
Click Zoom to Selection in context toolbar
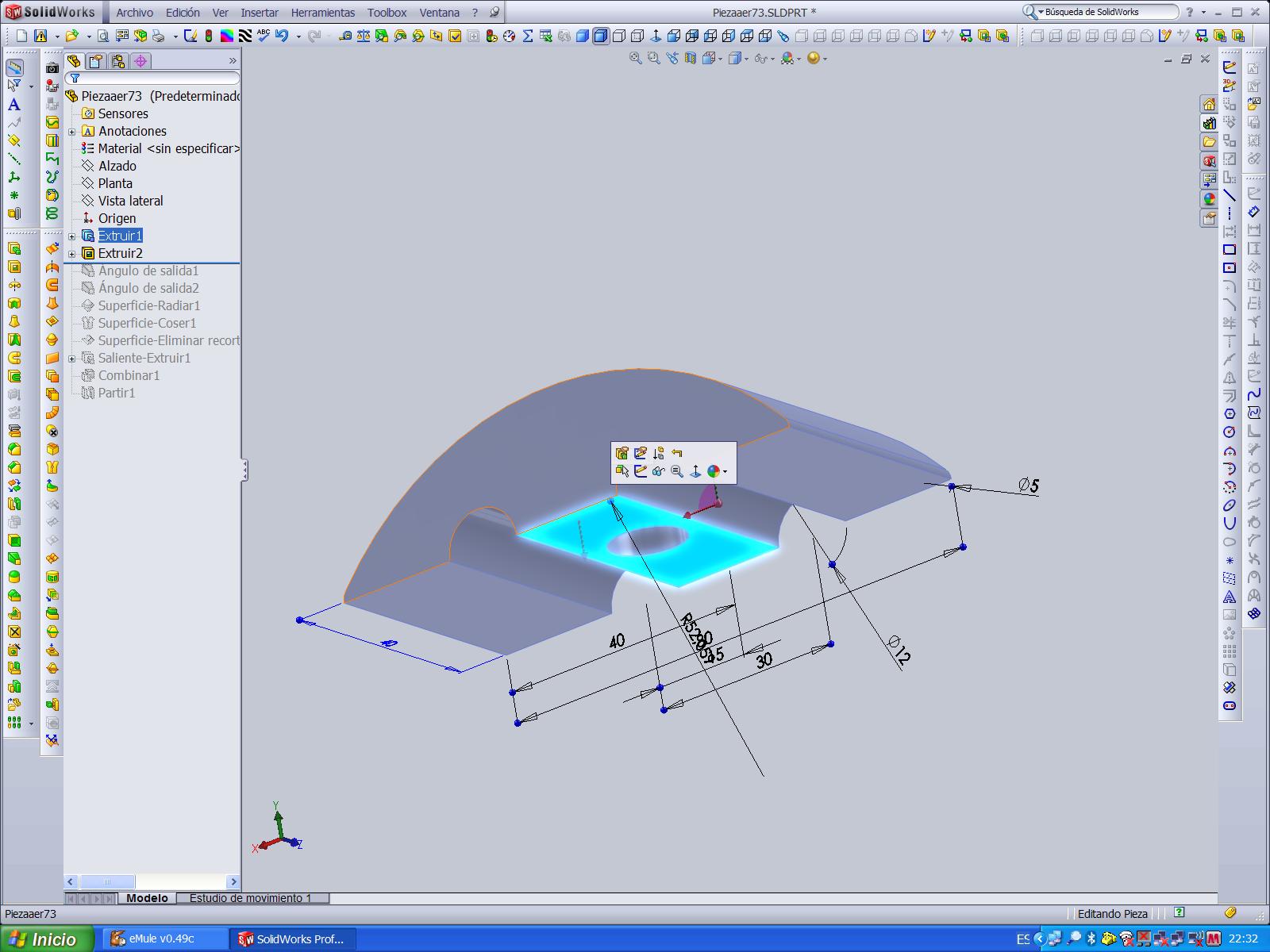tap(677, 471)
